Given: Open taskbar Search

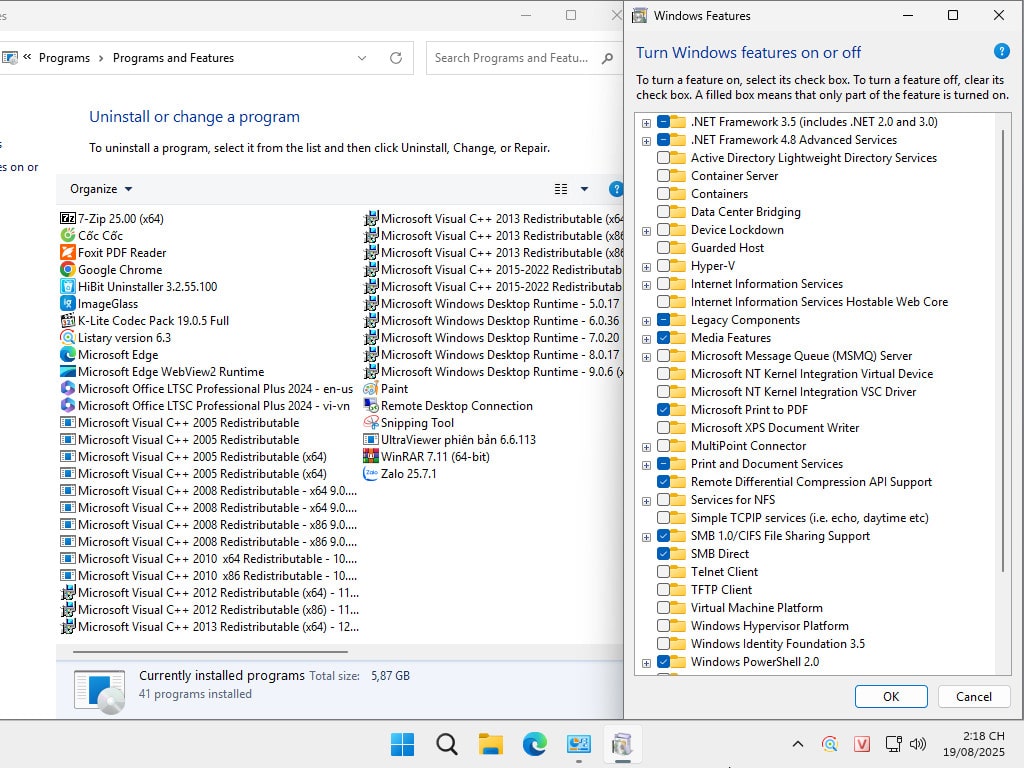Looking at the screenshot, I should (x=447, y=744).
